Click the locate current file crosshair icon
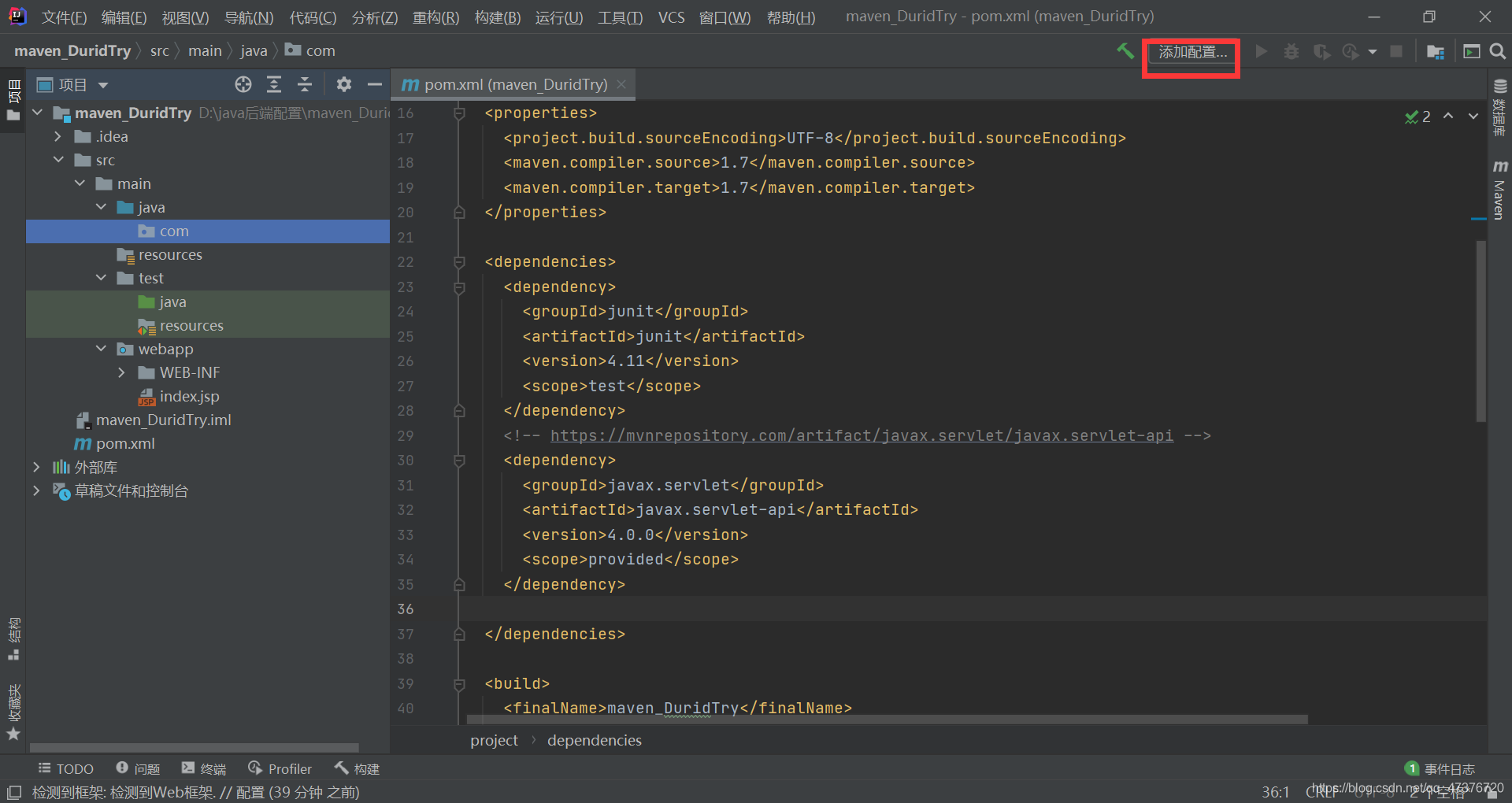1512x803 pixels. [x=243, y=84]
